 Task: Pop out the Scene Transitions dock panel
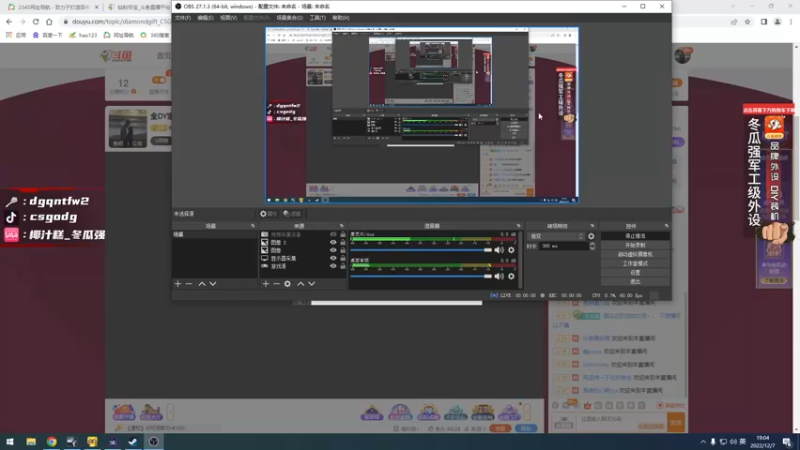point(592,226)
